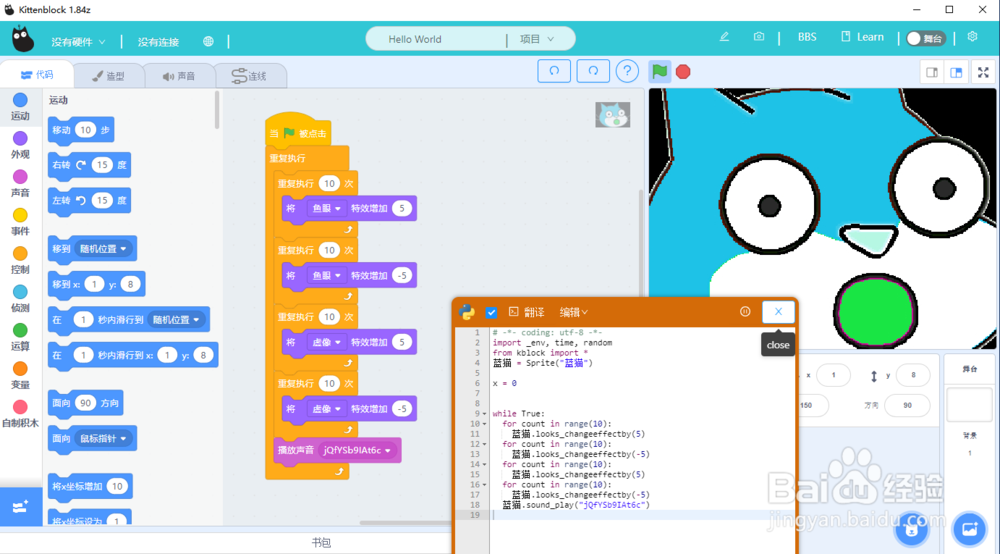Select the 声音 sound category
This screenshot has height=554, width=1000.
tap(20, 183)
